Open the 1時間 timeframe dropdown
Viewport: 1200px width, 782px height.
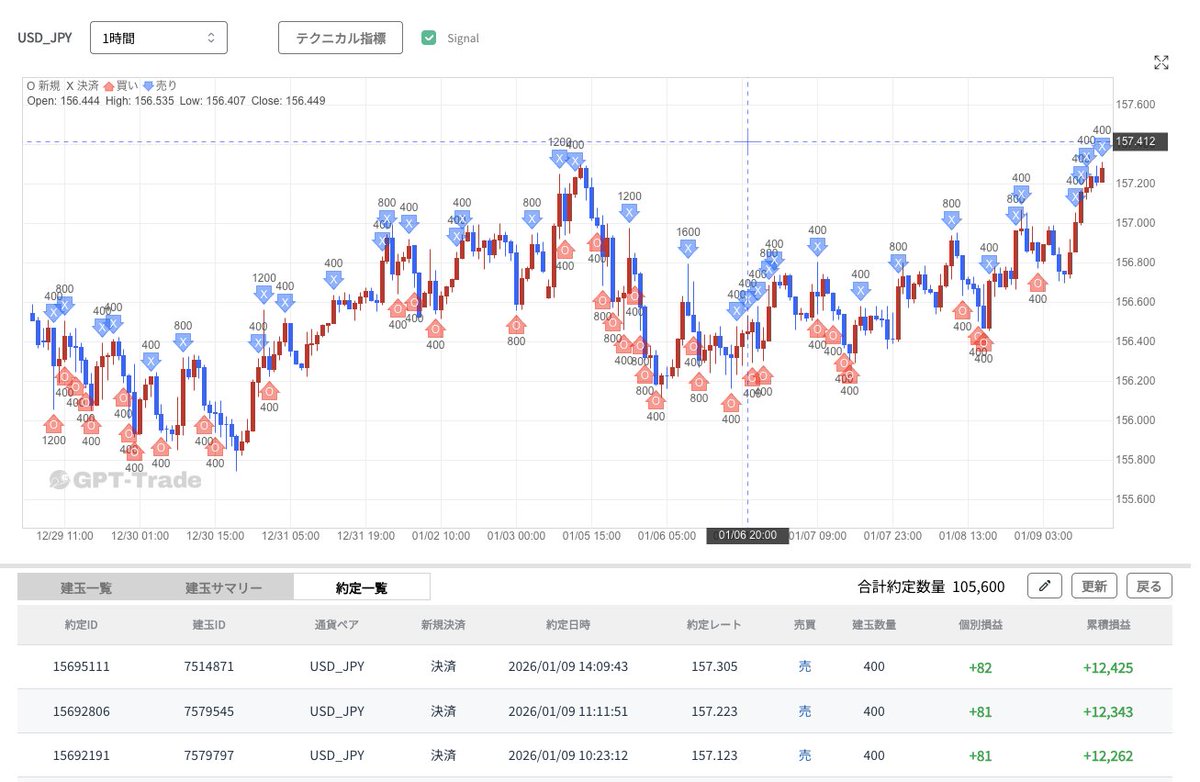click(x=158, y=37)
